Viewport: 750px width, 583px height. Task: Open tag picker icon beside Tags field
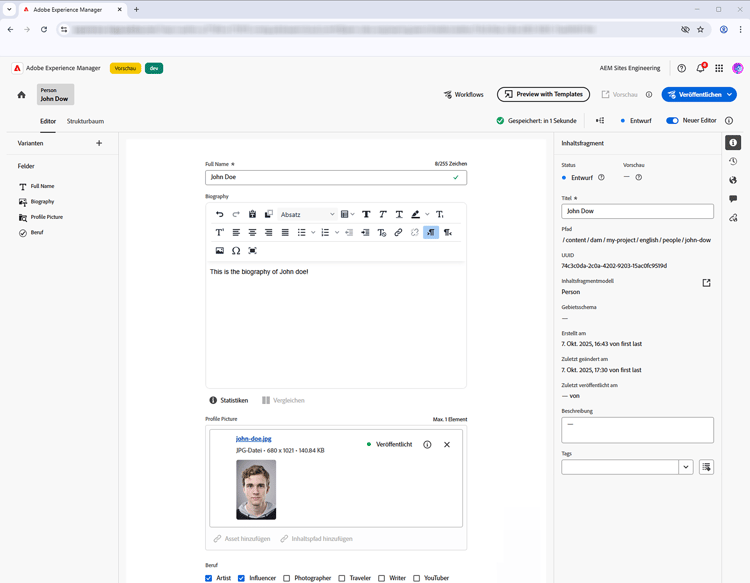706,467
